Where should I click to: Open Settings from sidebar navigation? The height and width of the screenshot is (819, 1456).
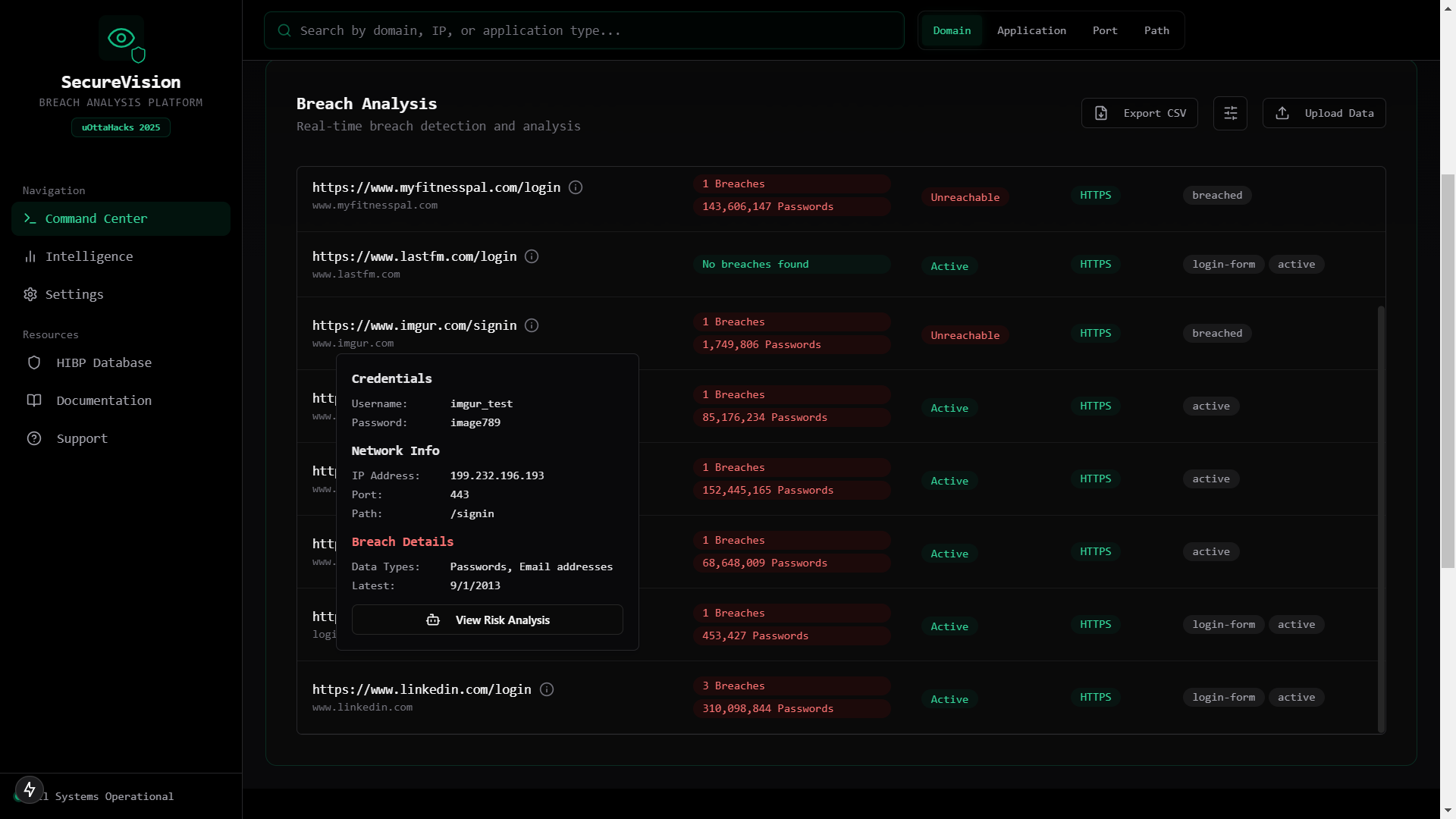click(x=74, y=294)
